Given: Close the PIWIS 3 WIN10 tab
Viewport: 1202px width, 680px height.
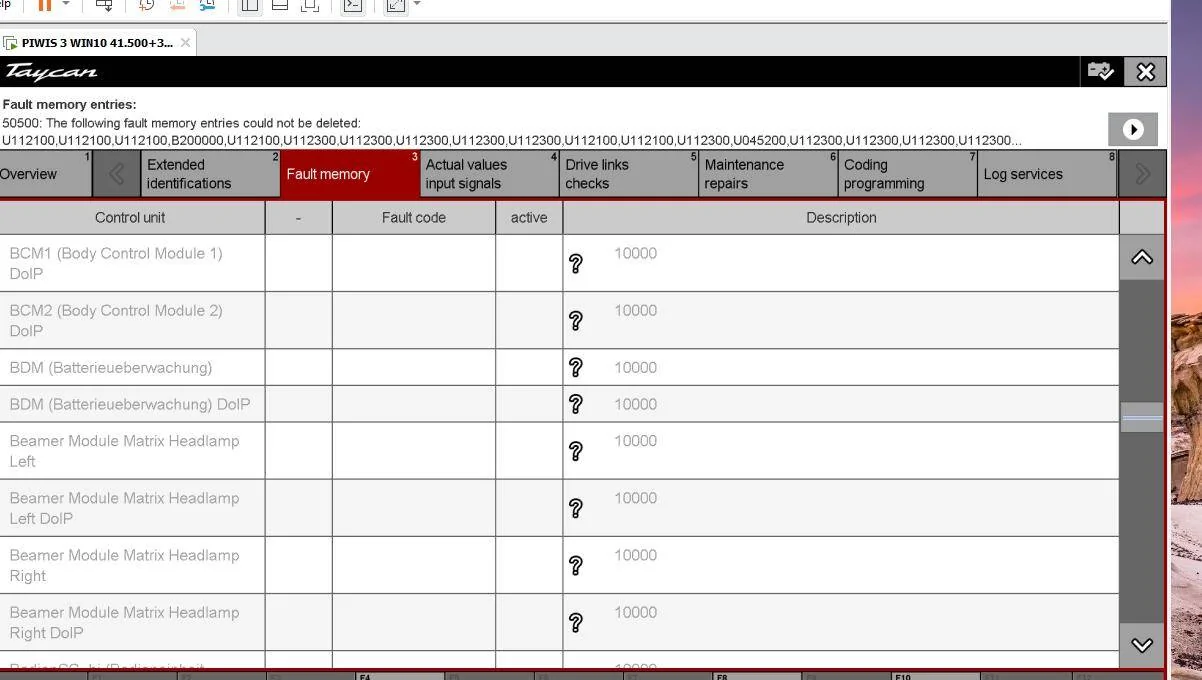Looking at the screenshot, I should [x=185, y=43].
